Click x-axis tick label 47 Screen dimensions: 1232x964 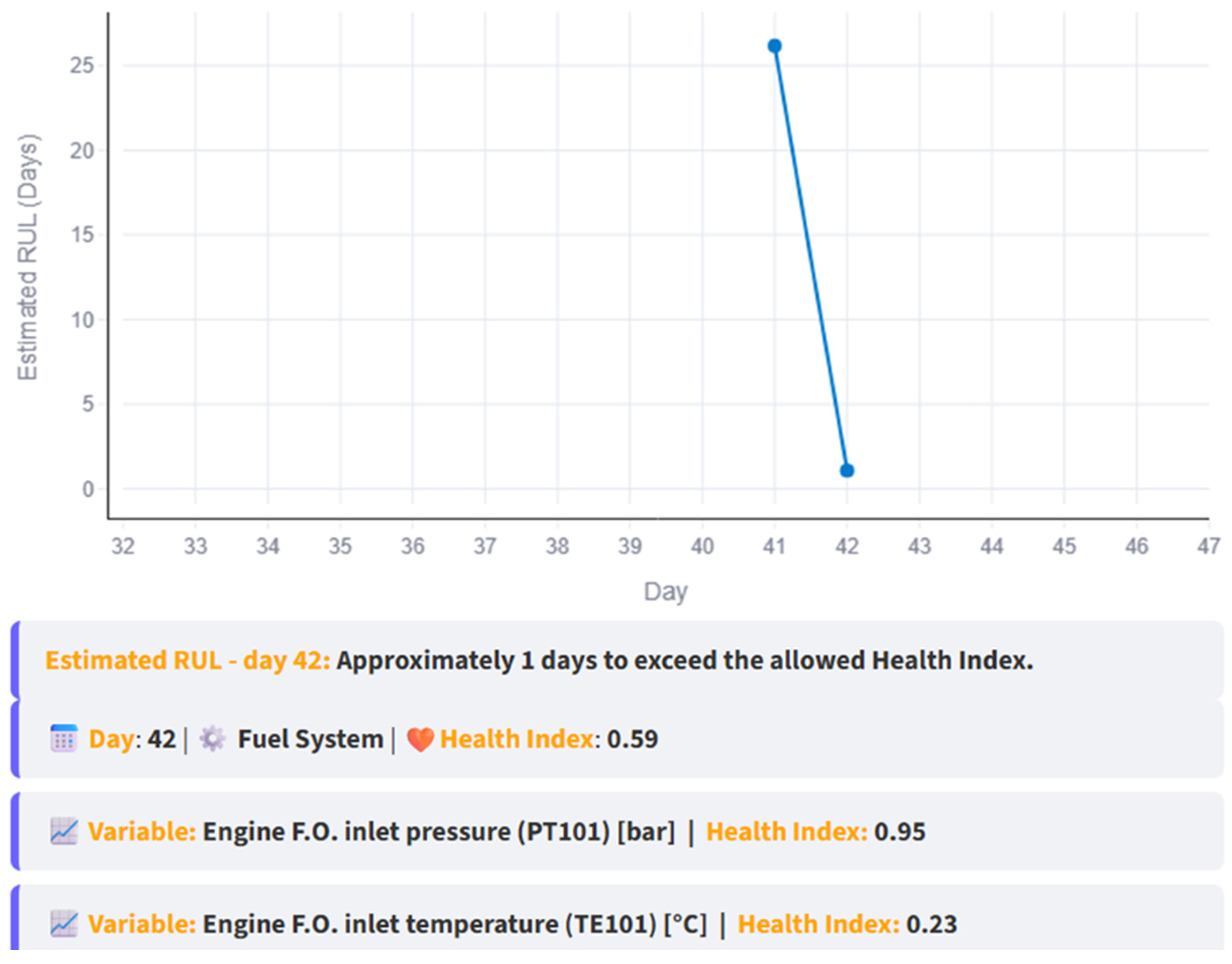pos(1208,546)
